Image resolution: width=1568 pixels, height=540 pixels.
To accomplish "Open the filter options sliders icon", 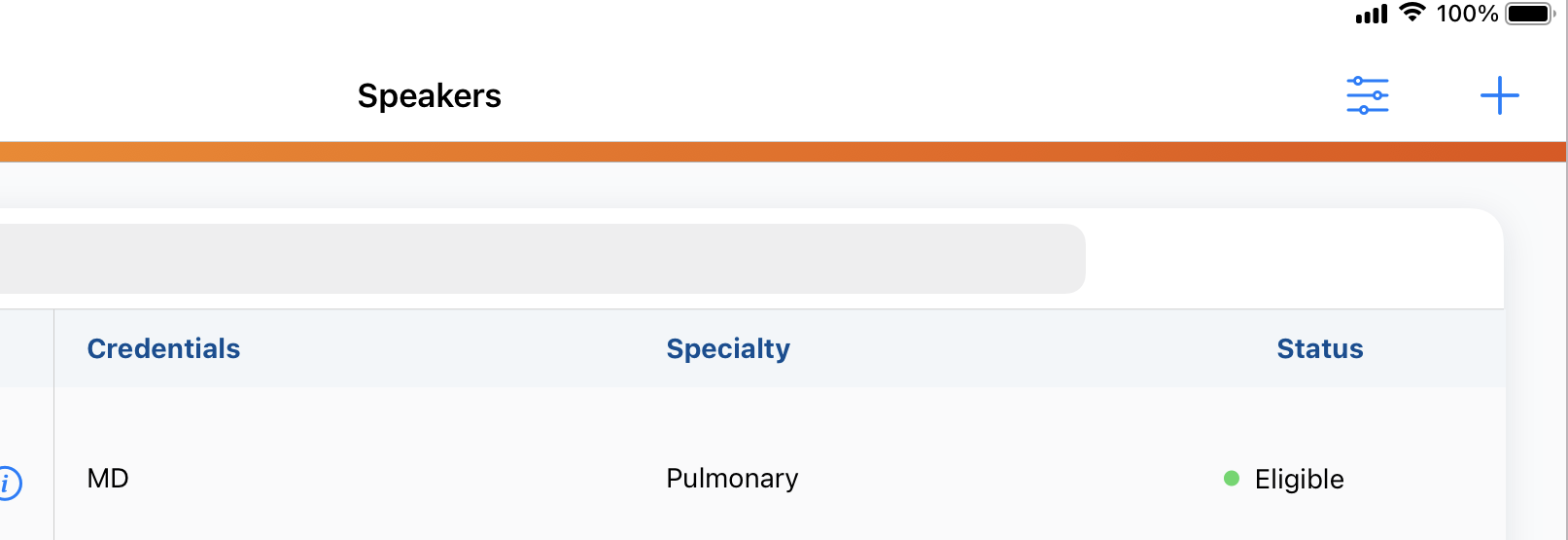I will point(1367,95).
